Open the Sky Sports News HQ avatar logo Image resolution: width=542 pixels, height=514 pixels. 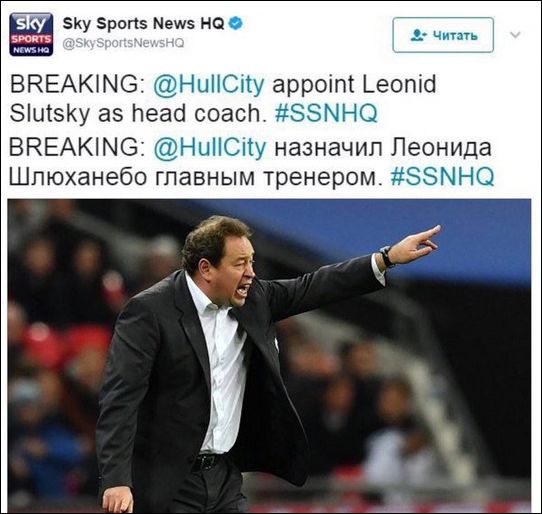[x=31, y=34]
